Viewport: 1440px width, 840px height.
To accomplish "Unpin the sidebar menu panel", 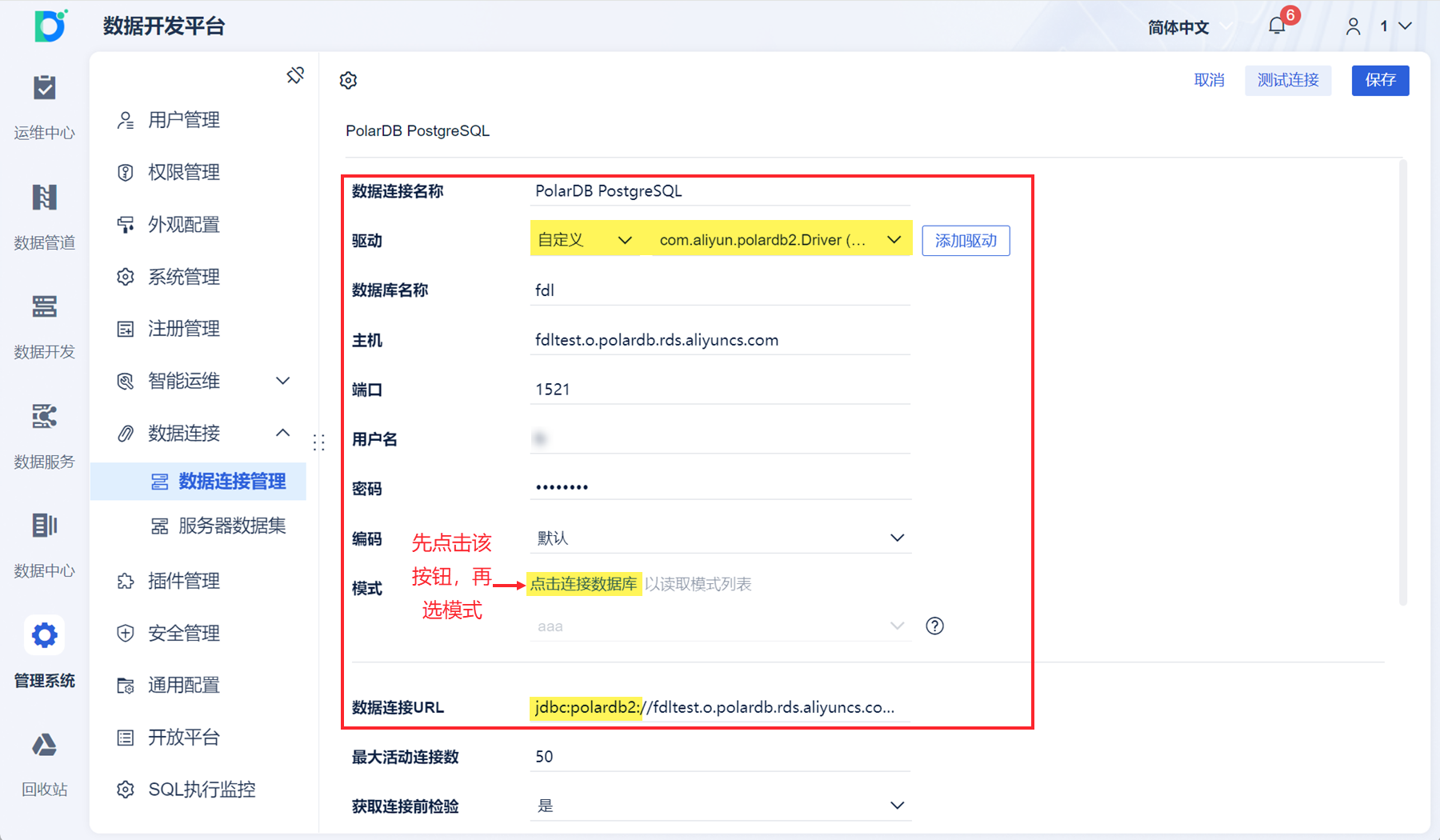I will pyautogui.click(x=295, y=75).
